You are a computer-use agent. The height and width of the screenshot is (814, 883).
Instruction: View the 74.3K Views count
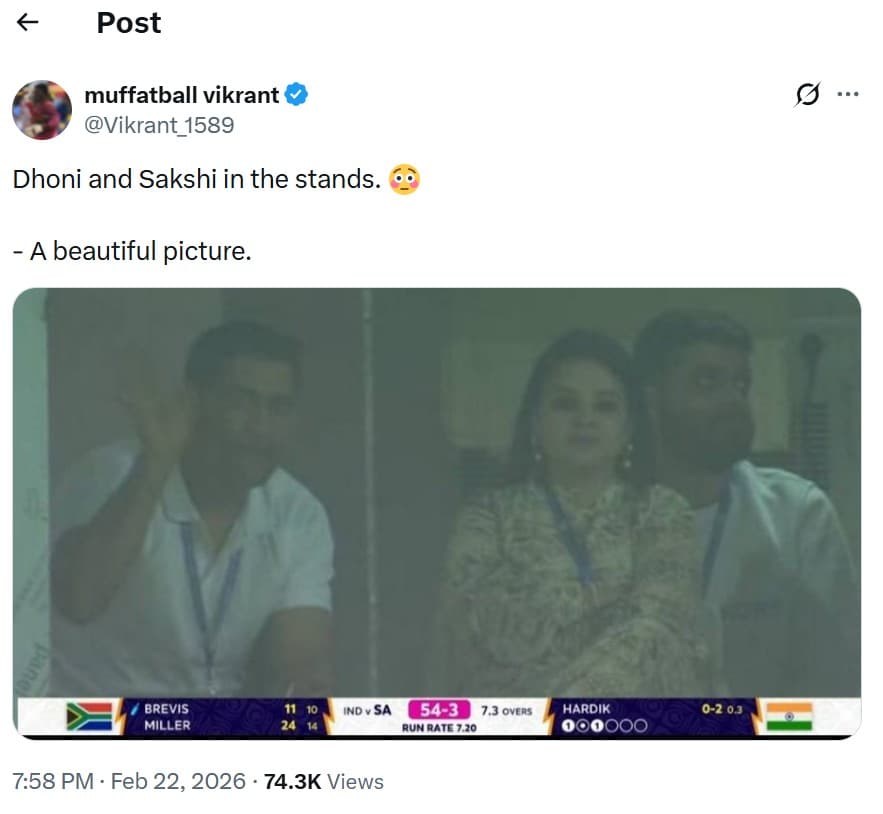pos(323,781)
